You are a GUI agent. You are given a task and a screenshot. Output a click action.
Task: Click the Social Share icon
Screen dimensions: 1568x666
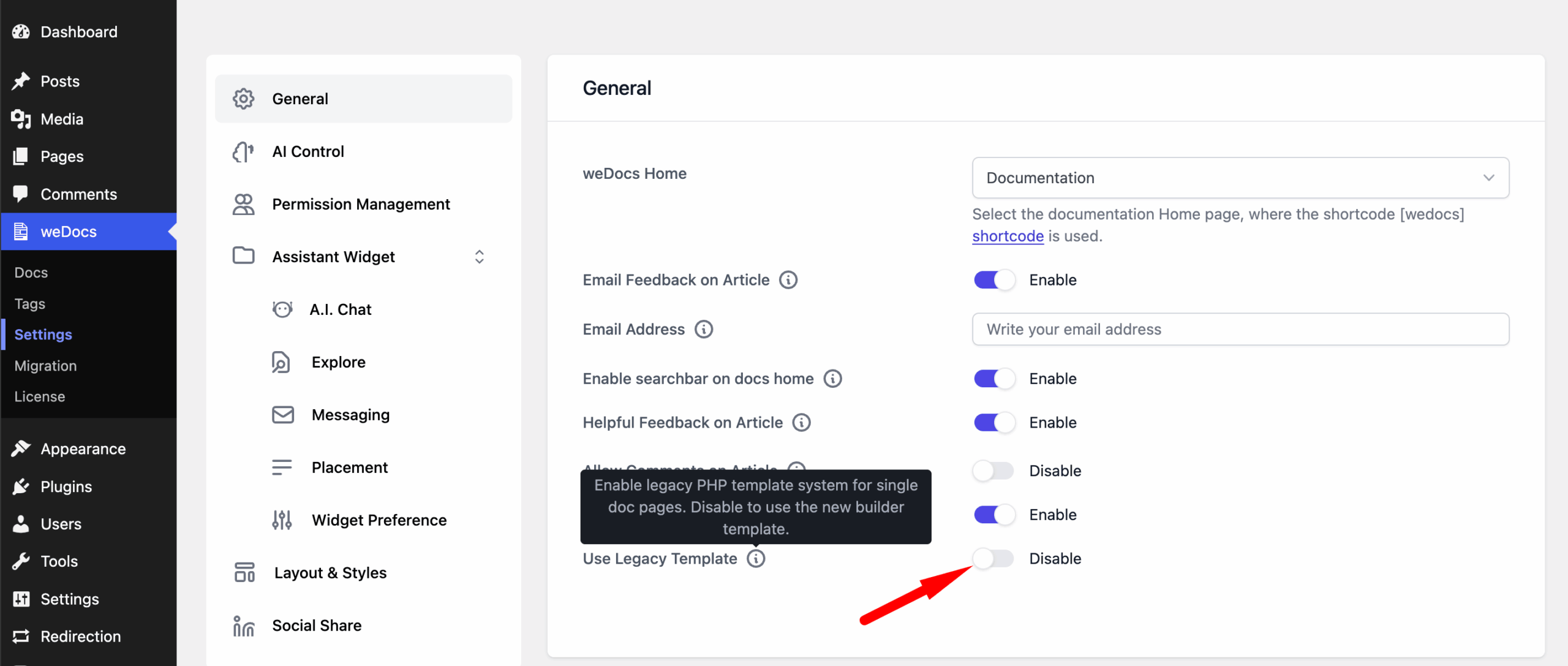pyautogui.click(x=243, y=626)
